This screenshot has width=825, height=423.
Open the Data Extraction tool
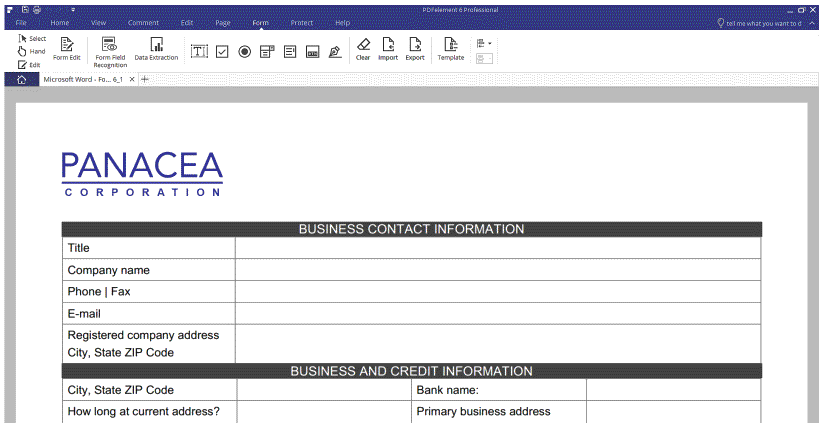(x=156, y=49)
